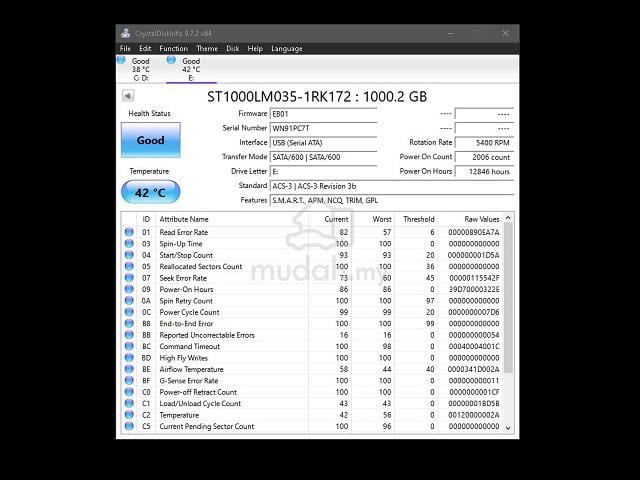Click the Drive Letter field
The image size is (640, 480).
coord(323,171)
